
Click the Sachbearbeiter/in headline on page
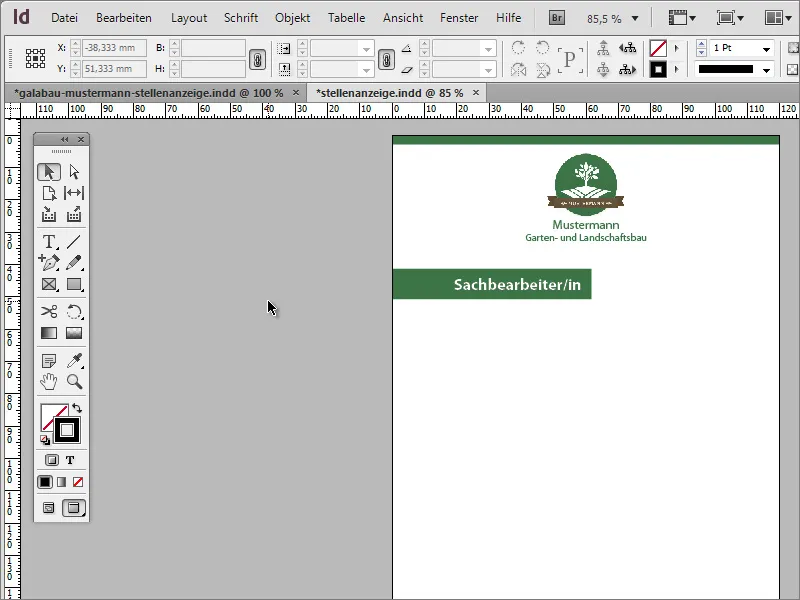point(517,284)
